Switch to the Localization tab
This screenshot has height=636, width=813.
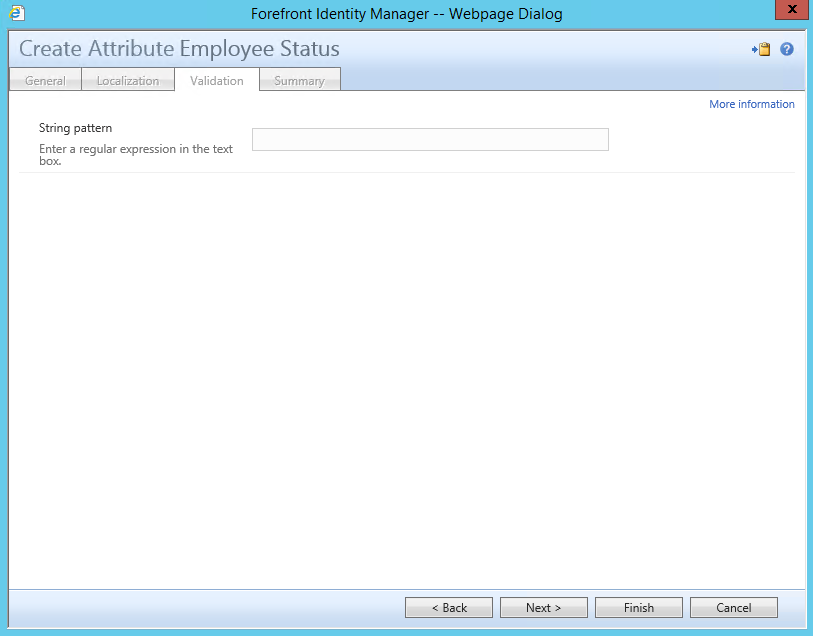[x=128, y=80]
